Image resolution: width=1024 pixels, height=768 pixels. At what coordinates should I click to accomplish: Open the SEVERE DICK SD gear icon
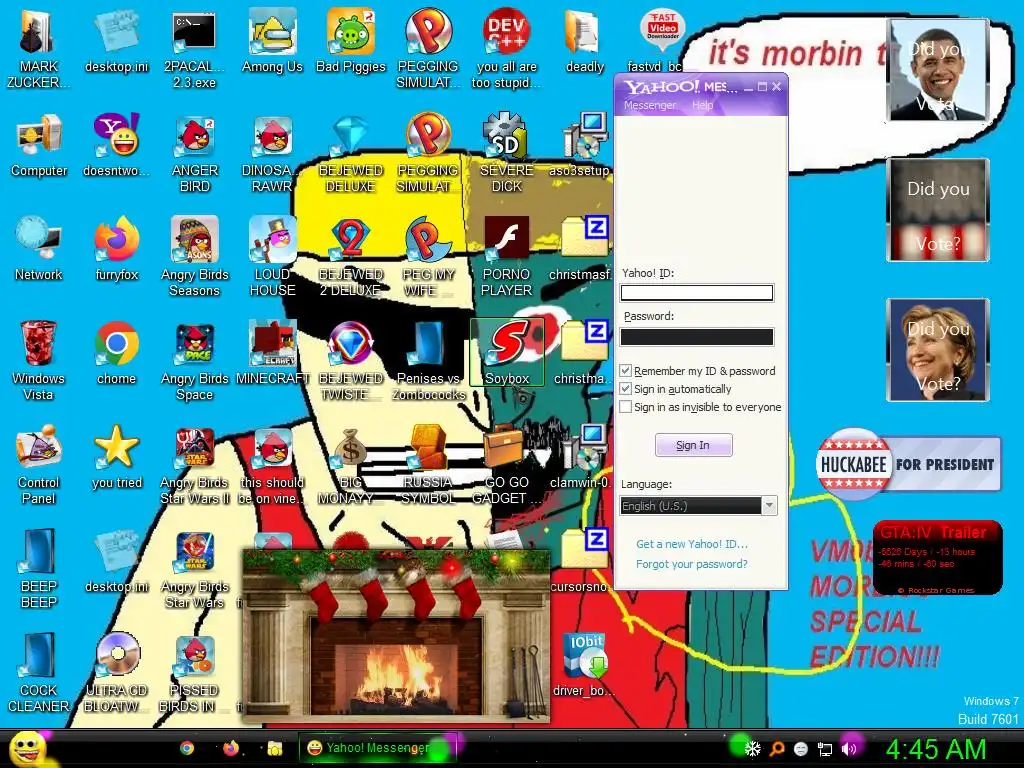click(x=507, y=154)
